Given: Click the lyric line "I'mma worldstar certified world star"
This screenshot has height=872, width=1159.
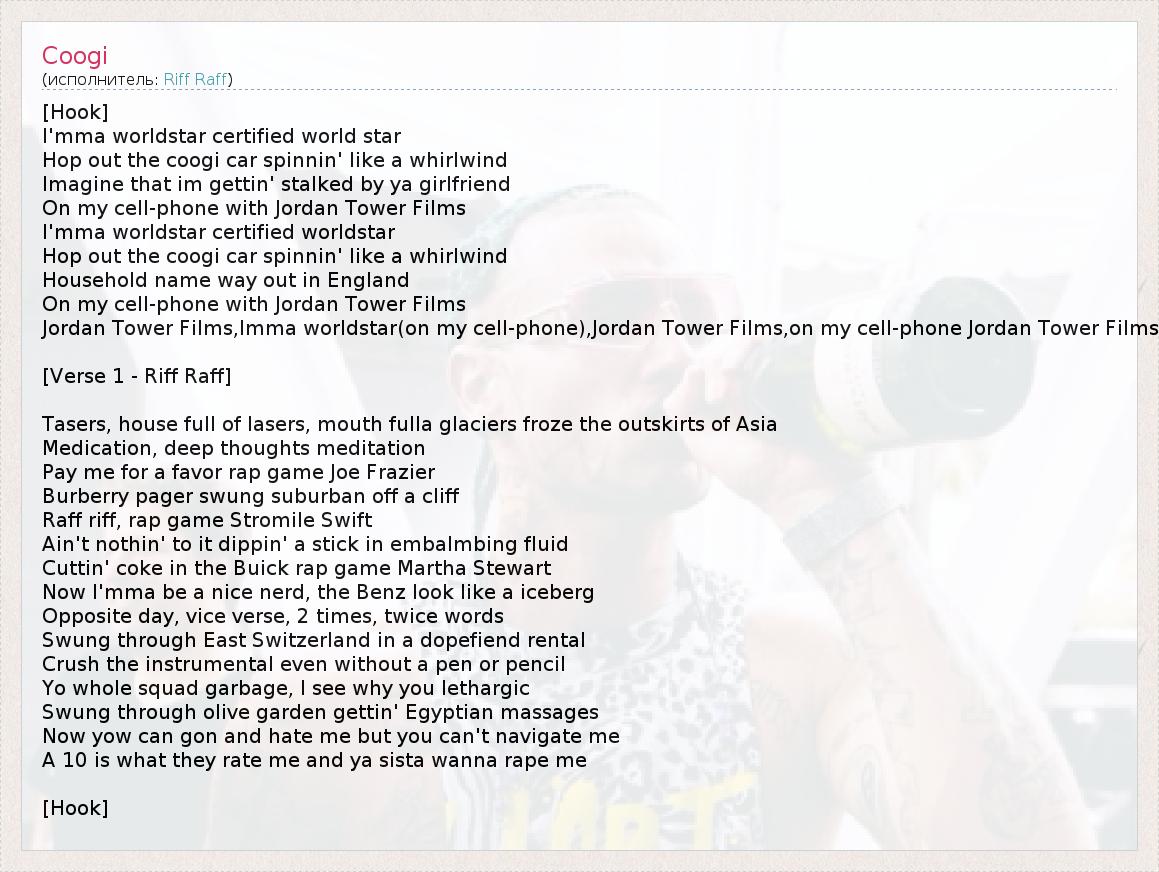Looking at the screenshot, I should pos(221,136).
